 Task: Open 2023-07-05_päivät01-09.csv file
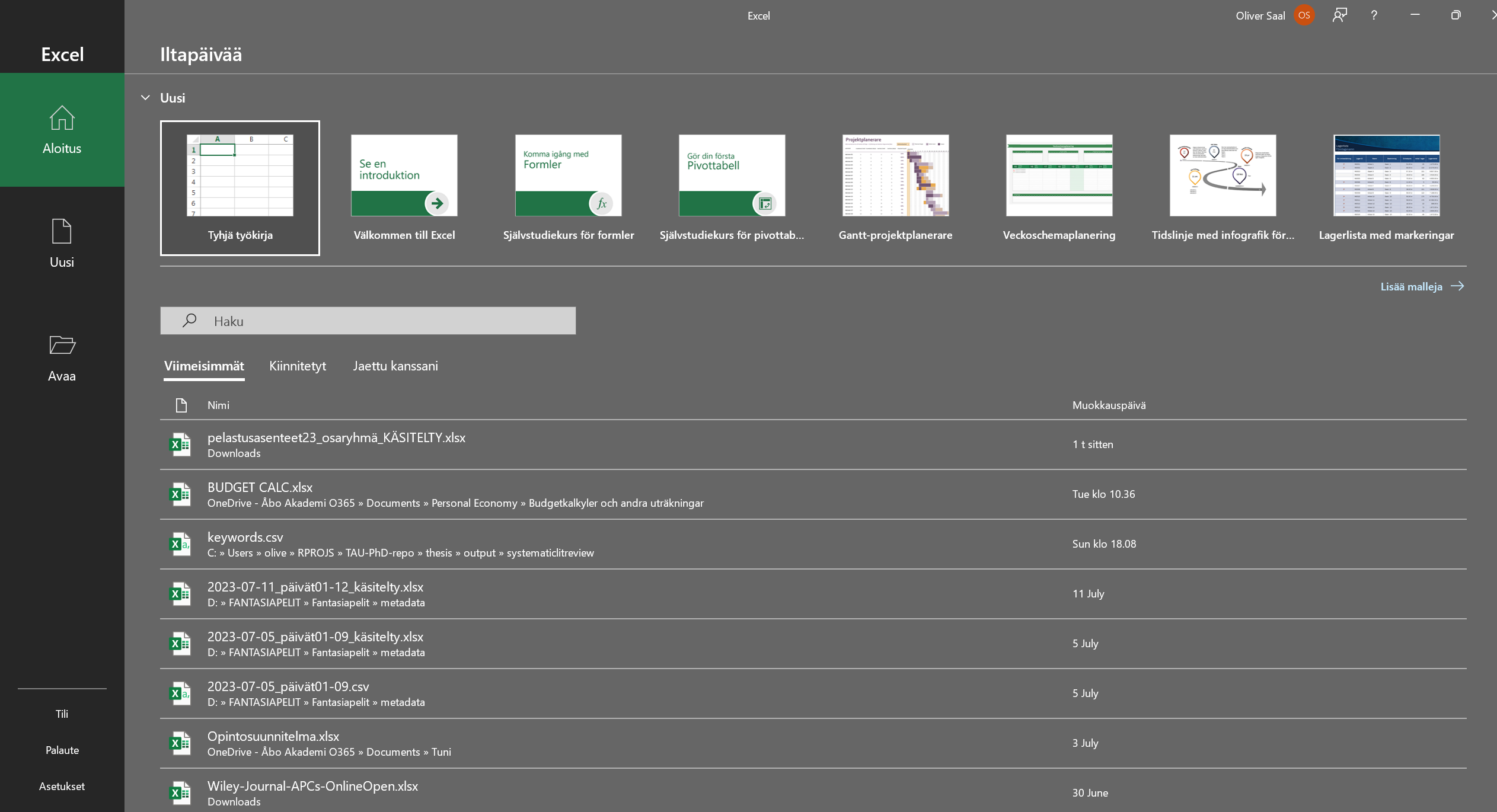pyautogui.click(x=813, y=693)
